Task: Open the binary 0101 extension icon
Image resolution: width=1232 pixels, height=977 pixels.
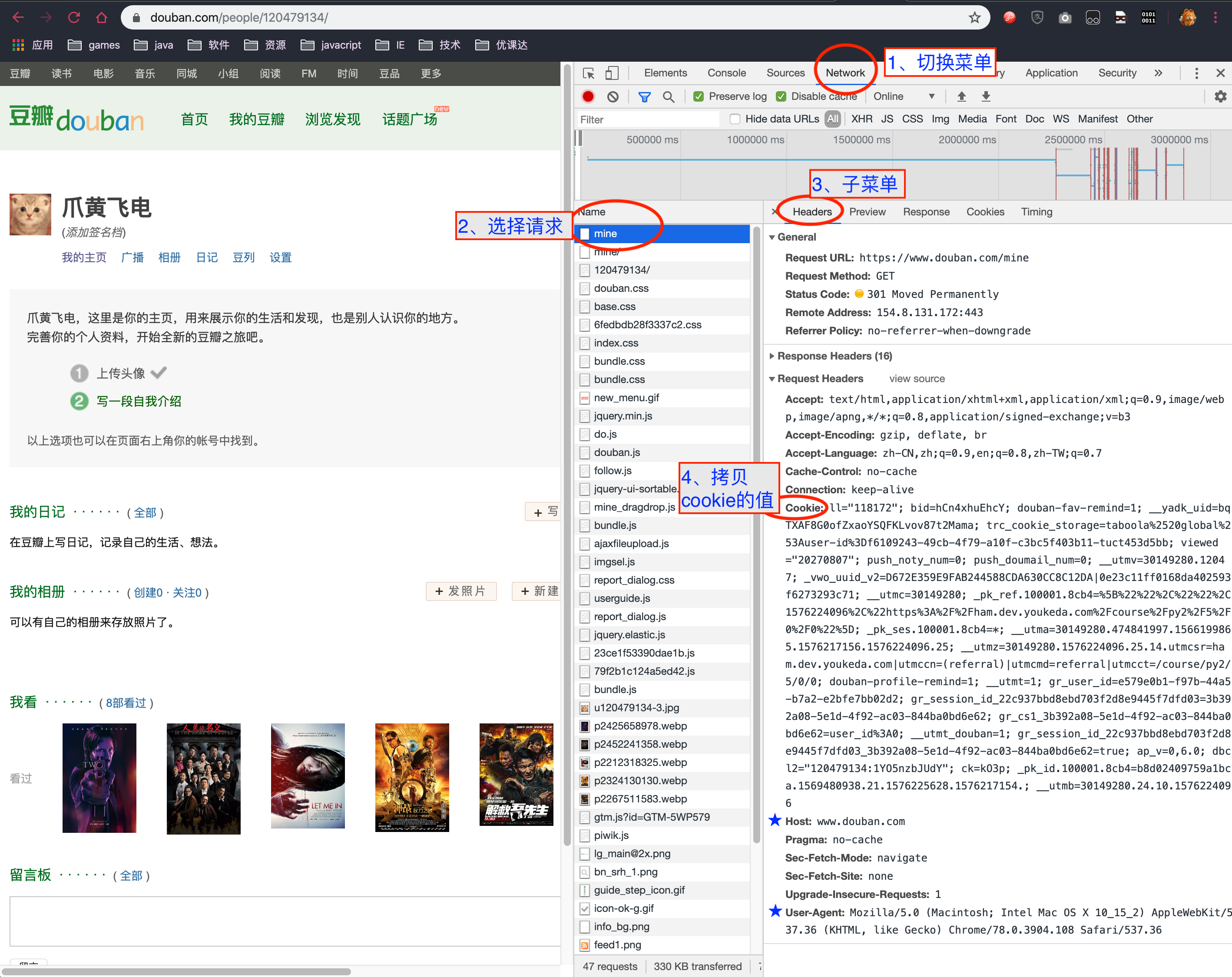Action: tap(1149, 18)
